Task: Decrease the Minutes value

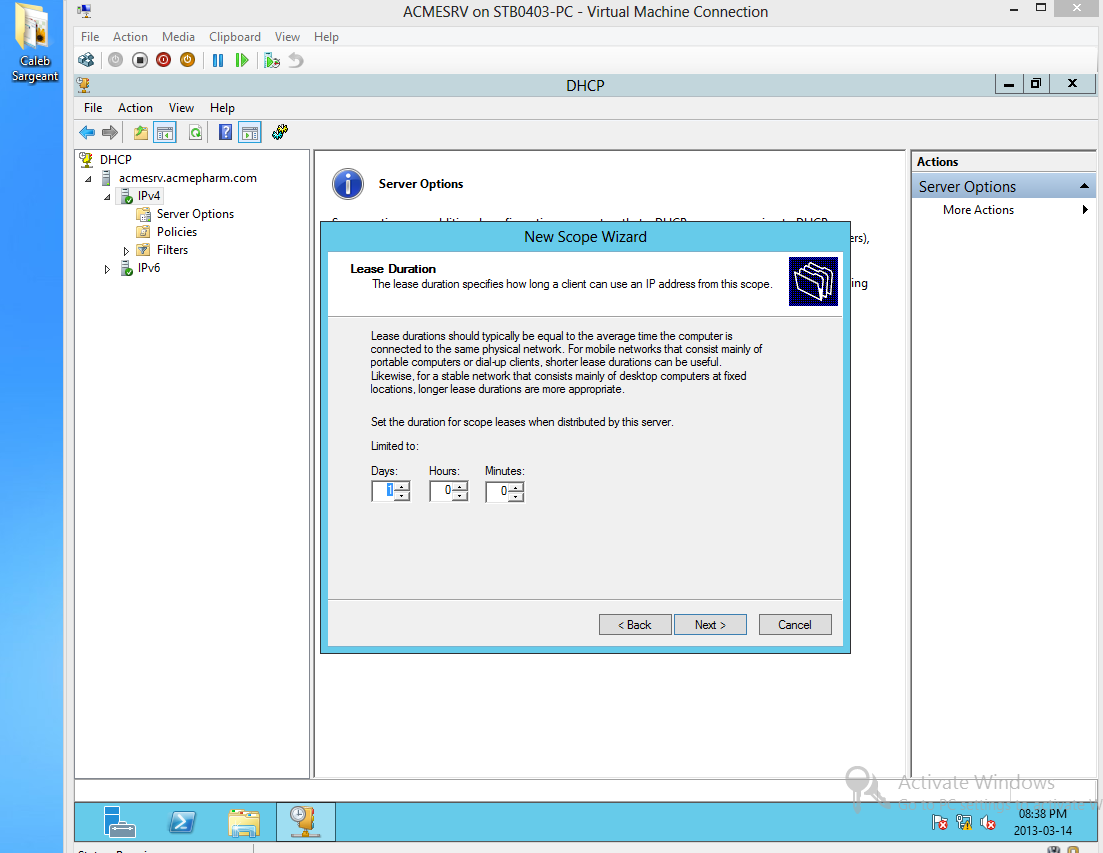Action: (x=516, y=496)
